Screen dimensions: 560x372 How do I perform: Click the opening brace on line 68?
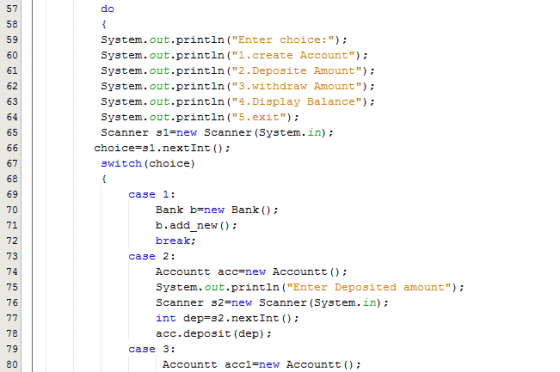(104, 179)
